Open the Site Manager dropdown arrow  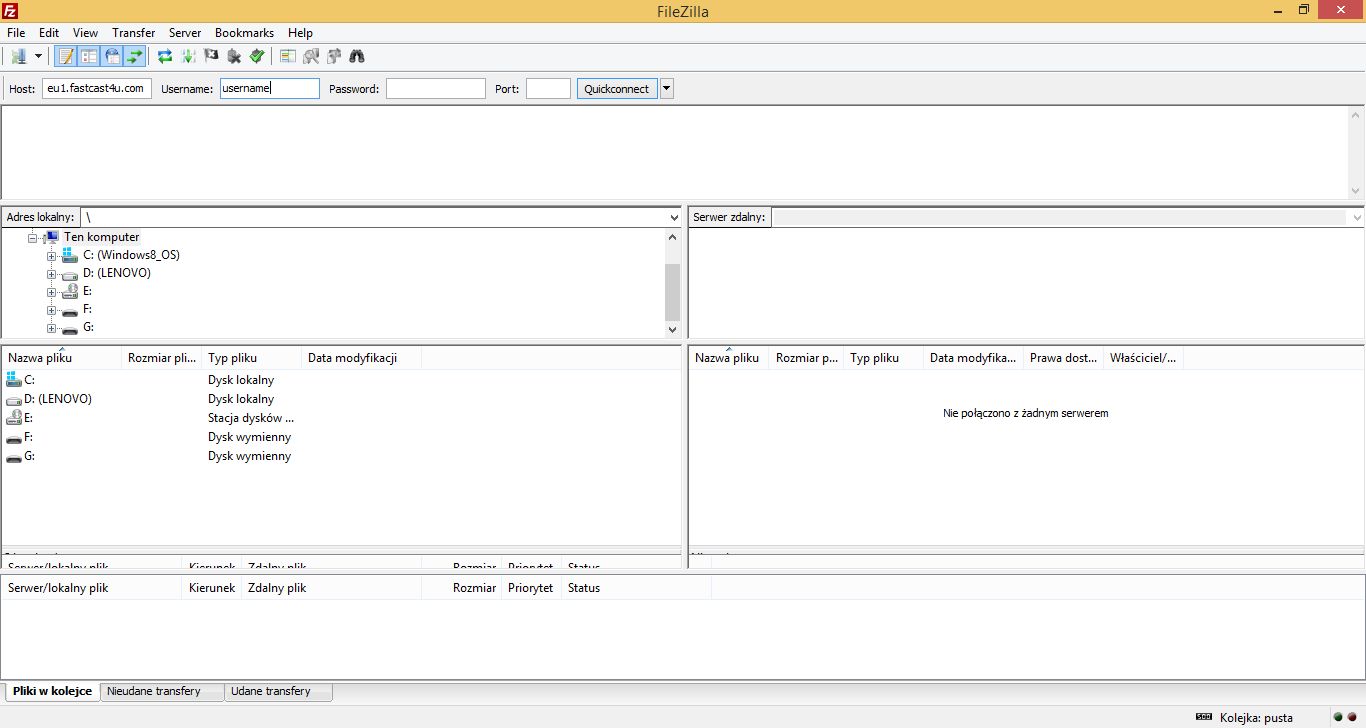coord(39,56)
